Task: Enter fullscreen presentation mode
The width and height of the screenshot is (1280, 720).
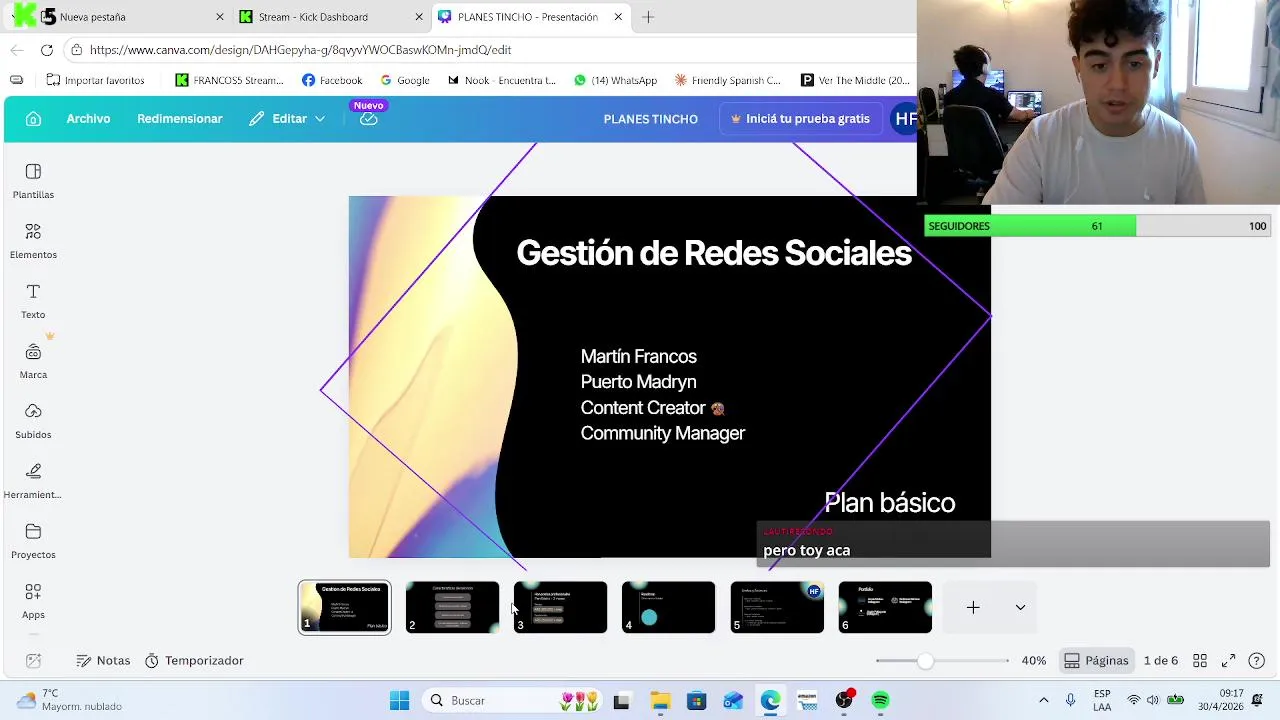Action: click(1228, 661)
